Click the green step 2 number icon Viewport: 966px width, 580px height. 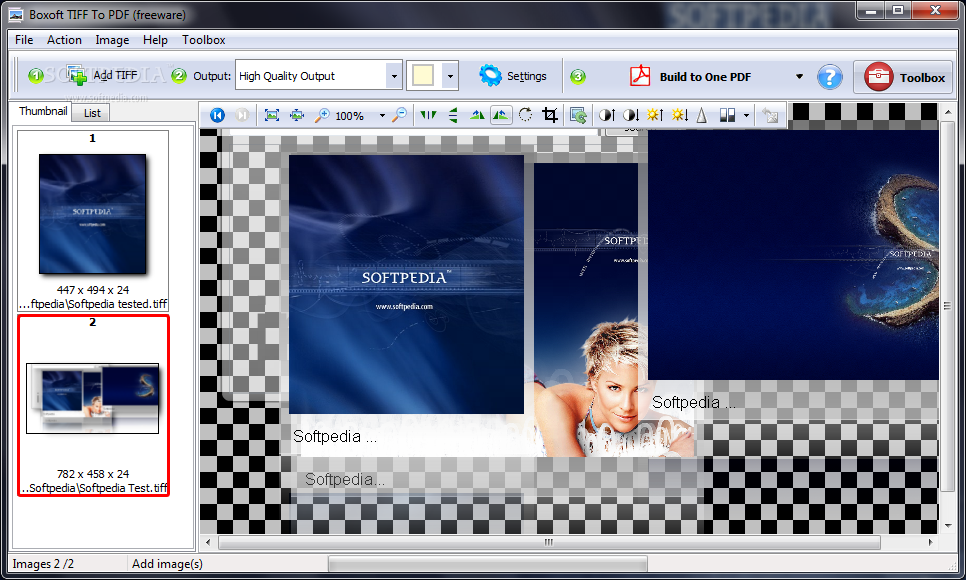[179, 76]
